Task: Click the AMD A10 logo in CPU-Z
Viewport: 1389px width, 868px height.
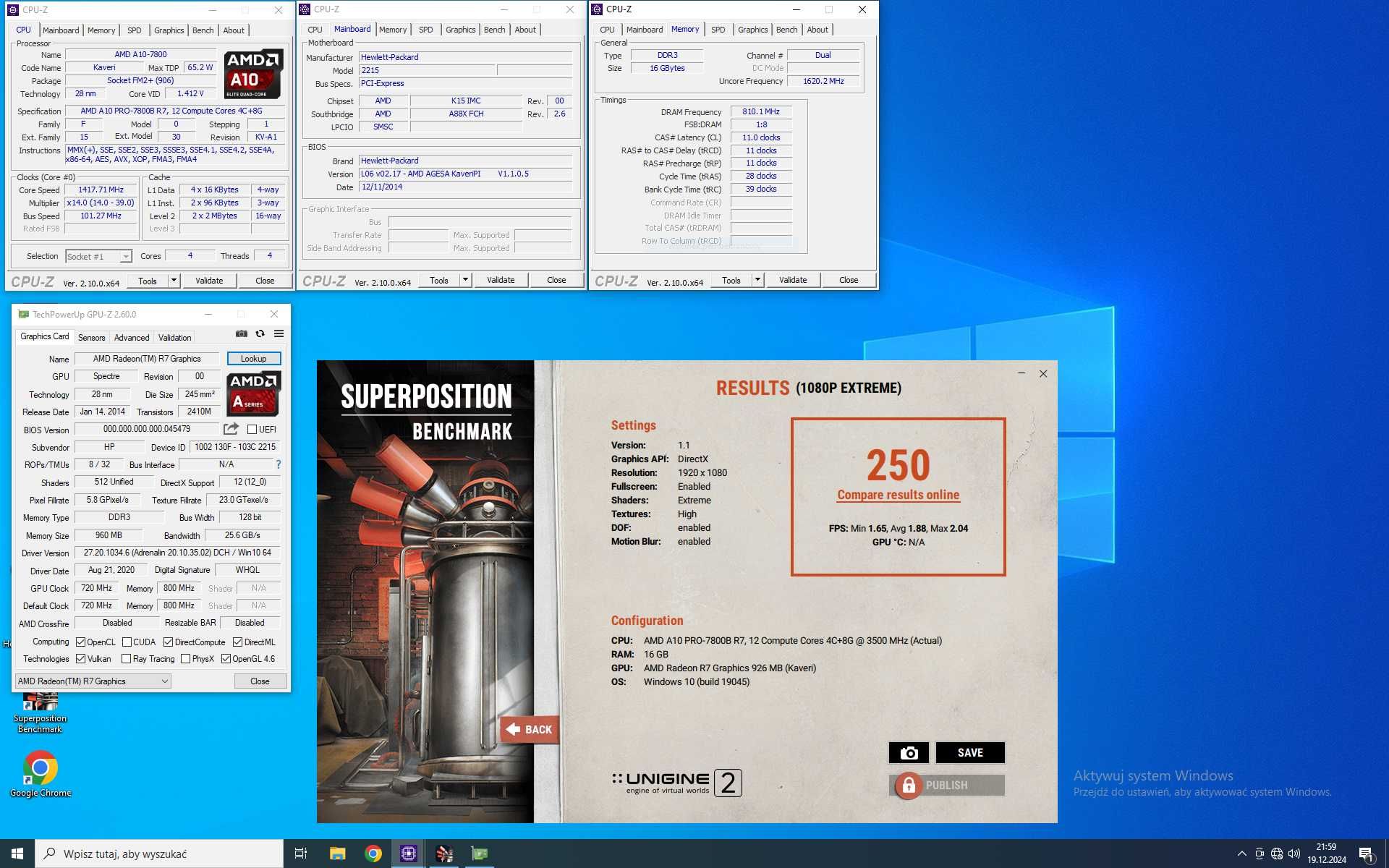Action: [252, 74]
